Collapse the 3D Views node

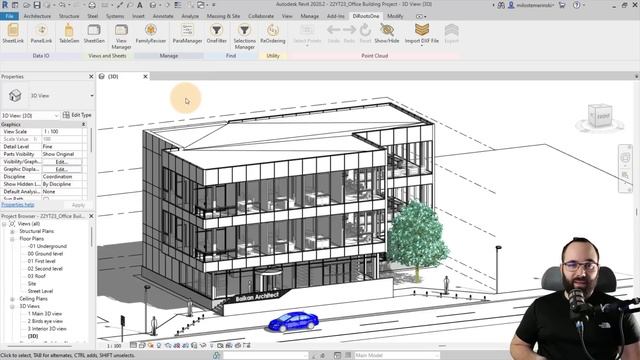pos(12,306)
